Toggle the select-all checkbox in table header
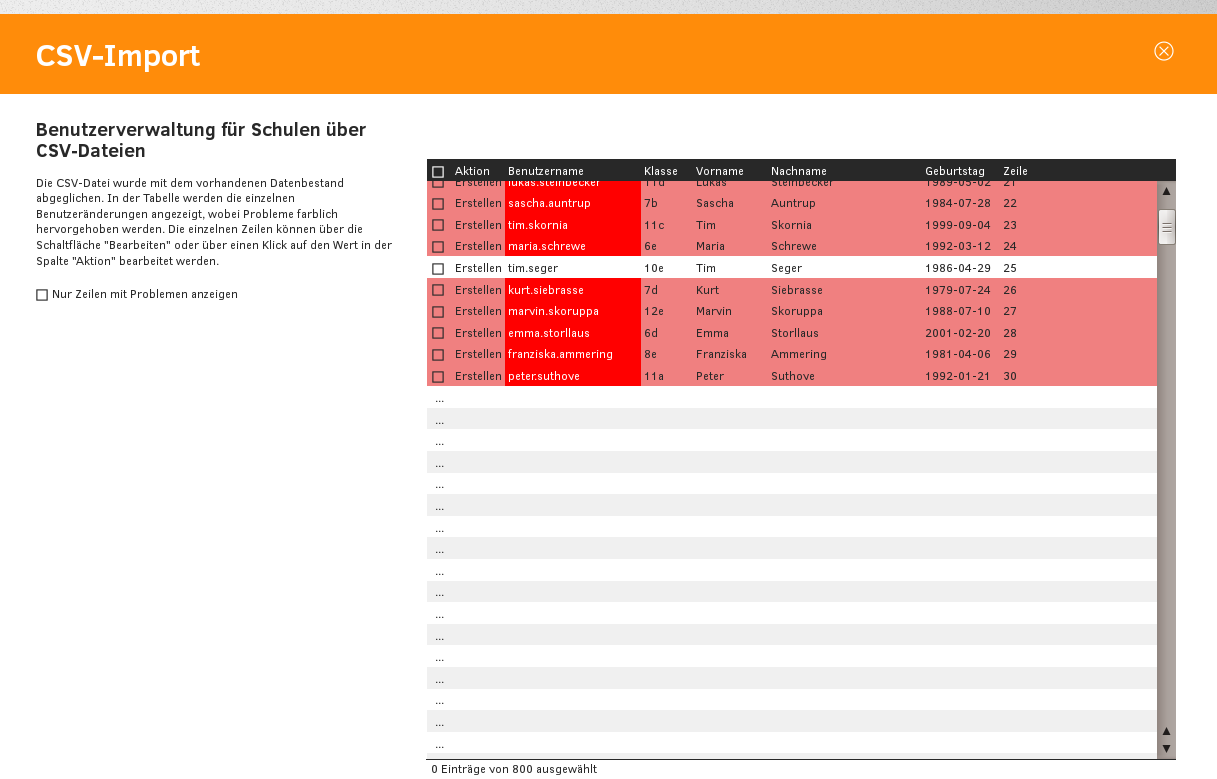This screenshot has height=779, width=1217. [438, 172]
